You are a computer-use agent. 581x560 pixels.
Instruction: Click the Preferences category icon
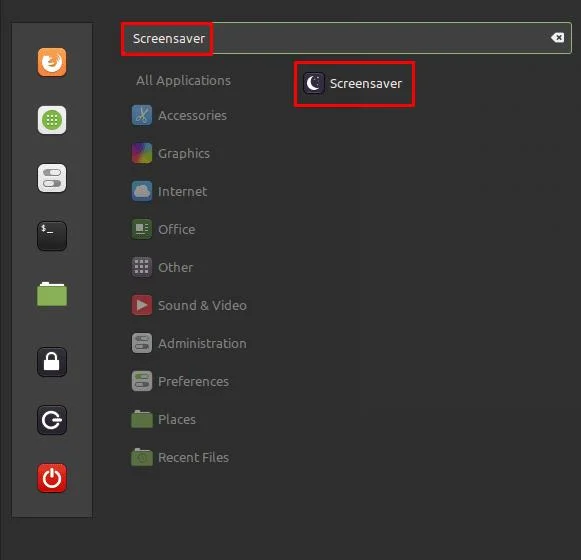coord(142,381)
